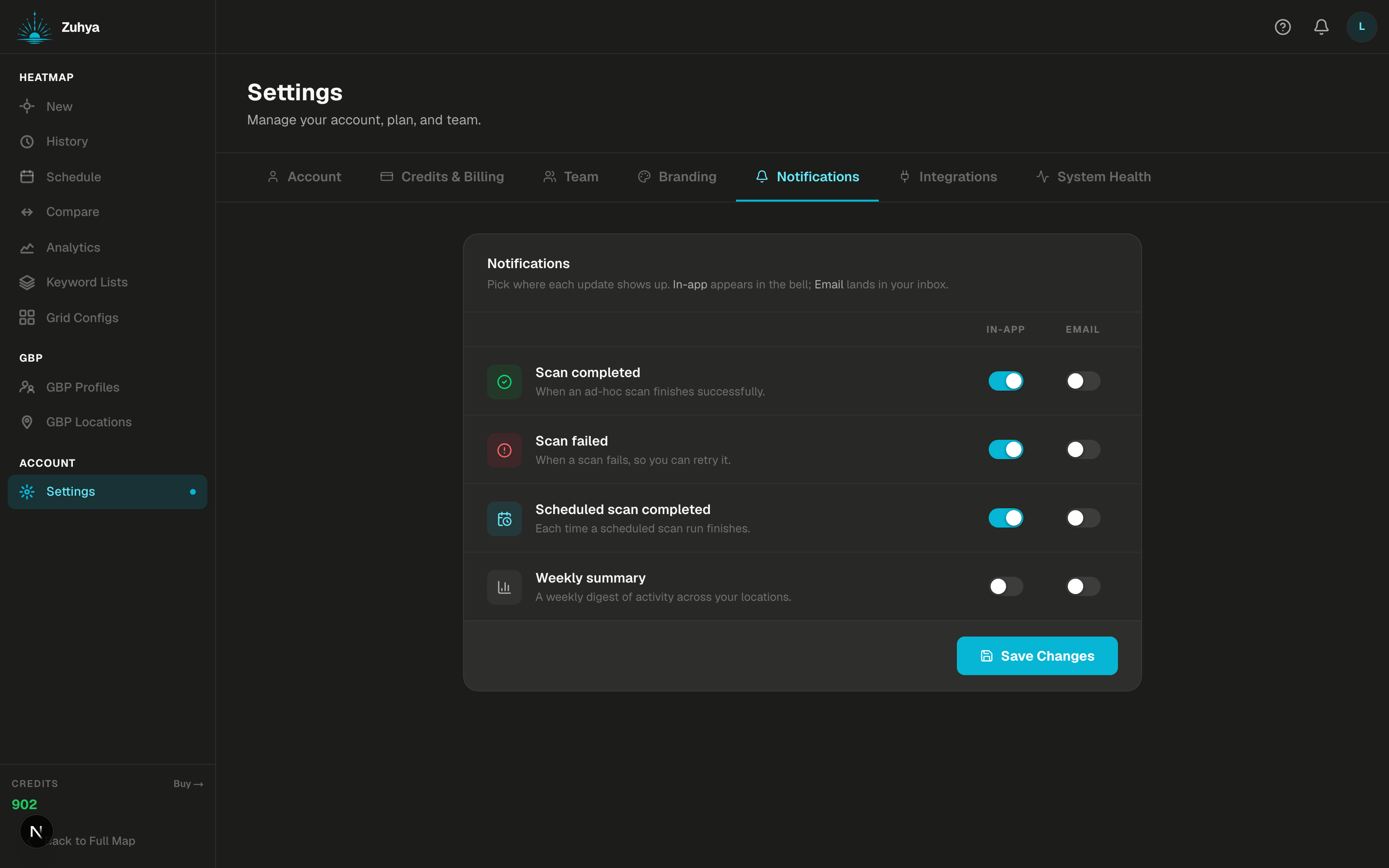Enable email alerts for Scan completed
Screen dimensions: 1389x868
(1083, 381)
